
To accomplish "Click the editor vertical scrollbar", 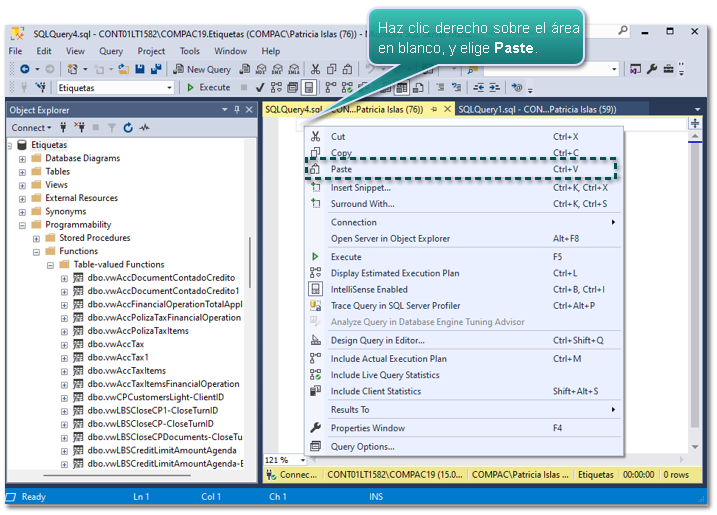I will point(695,288).
